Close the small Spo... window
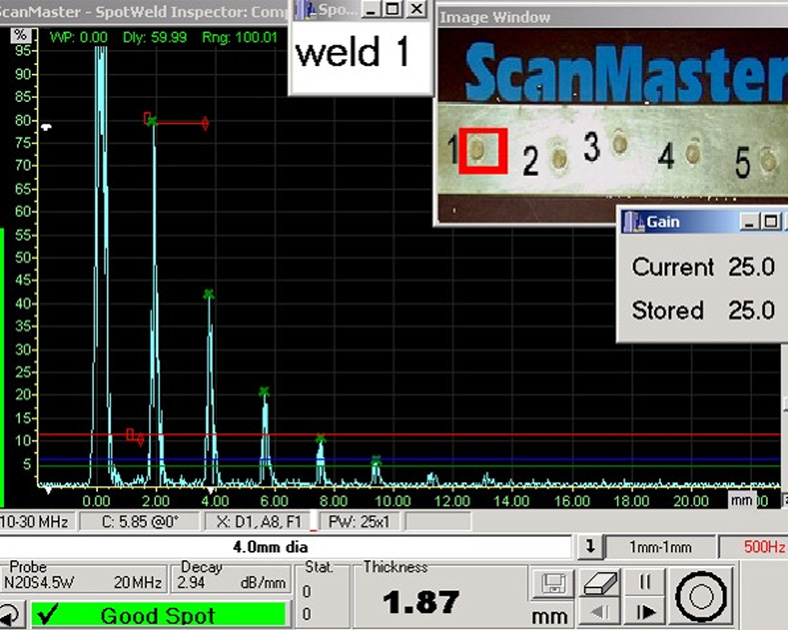 pos(416,9)
